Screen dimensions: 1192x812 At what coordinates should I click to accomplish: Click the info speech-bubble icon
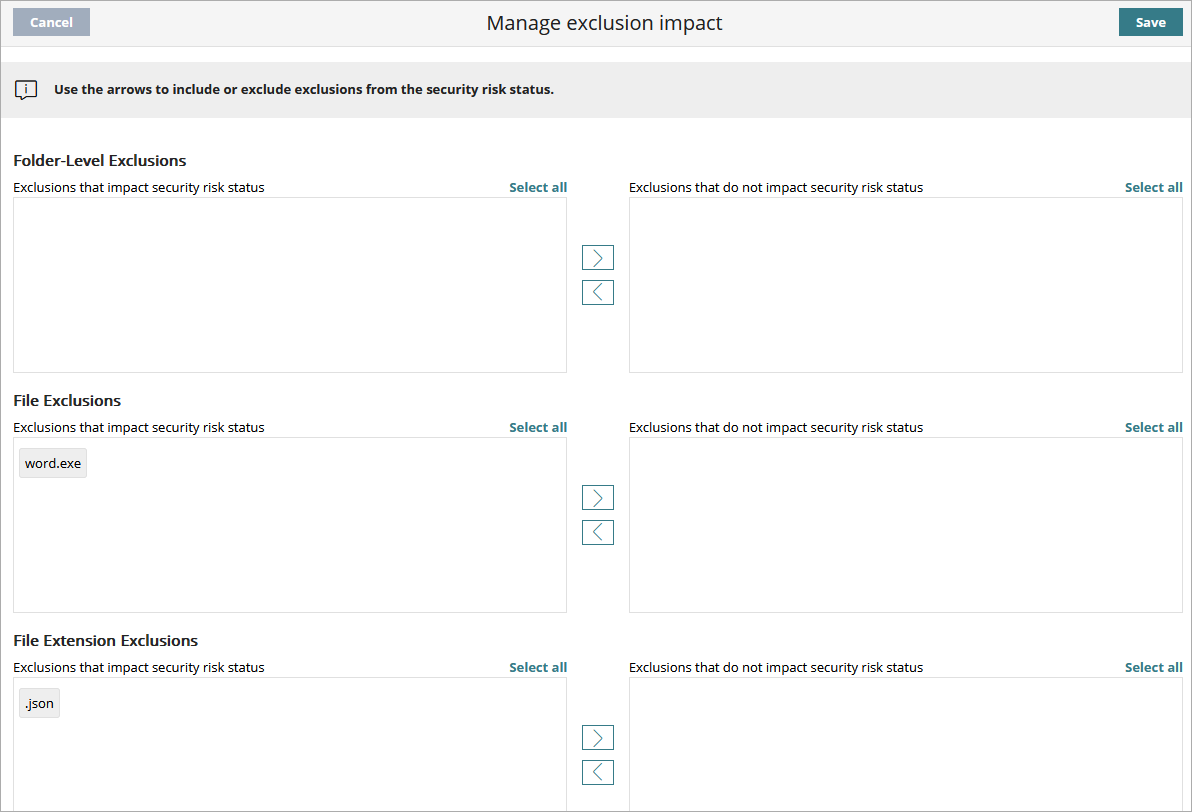click(x=26, y=90)
